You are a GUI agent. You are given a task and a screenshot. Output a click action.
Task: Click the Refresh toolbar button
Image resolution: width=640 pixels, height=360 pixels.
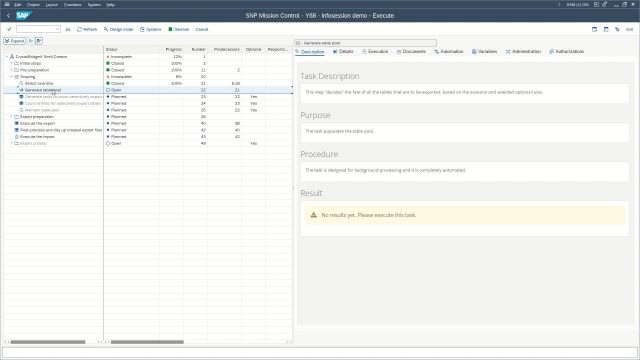point(87,29)
